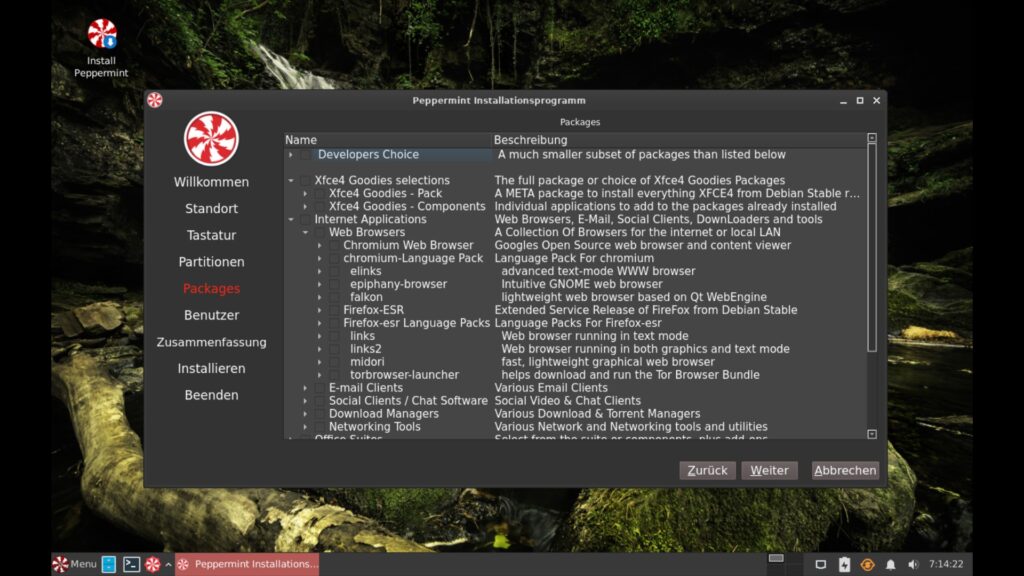Image resolution: width=1024 pixels, height=576 pixels.
Task: Go to the Partitionen step
Action: pyautogui.click(x=211, y=262)
